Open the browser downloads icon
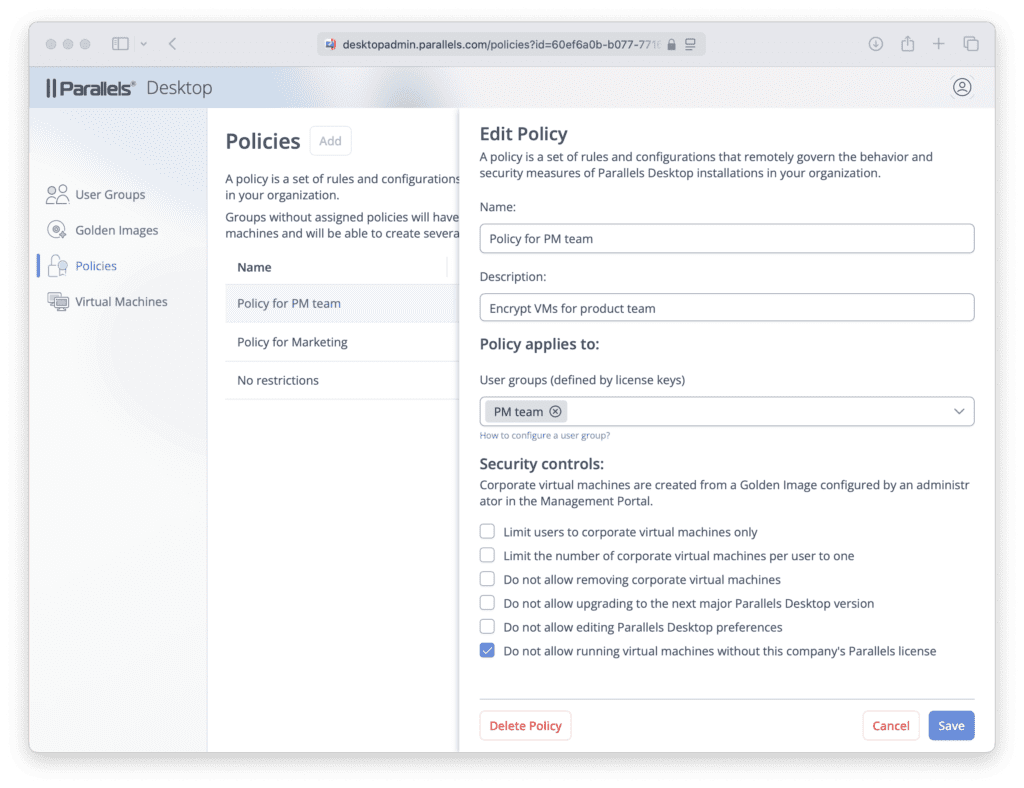This screenshot has height=788, width=1024. tap(874, 44)
